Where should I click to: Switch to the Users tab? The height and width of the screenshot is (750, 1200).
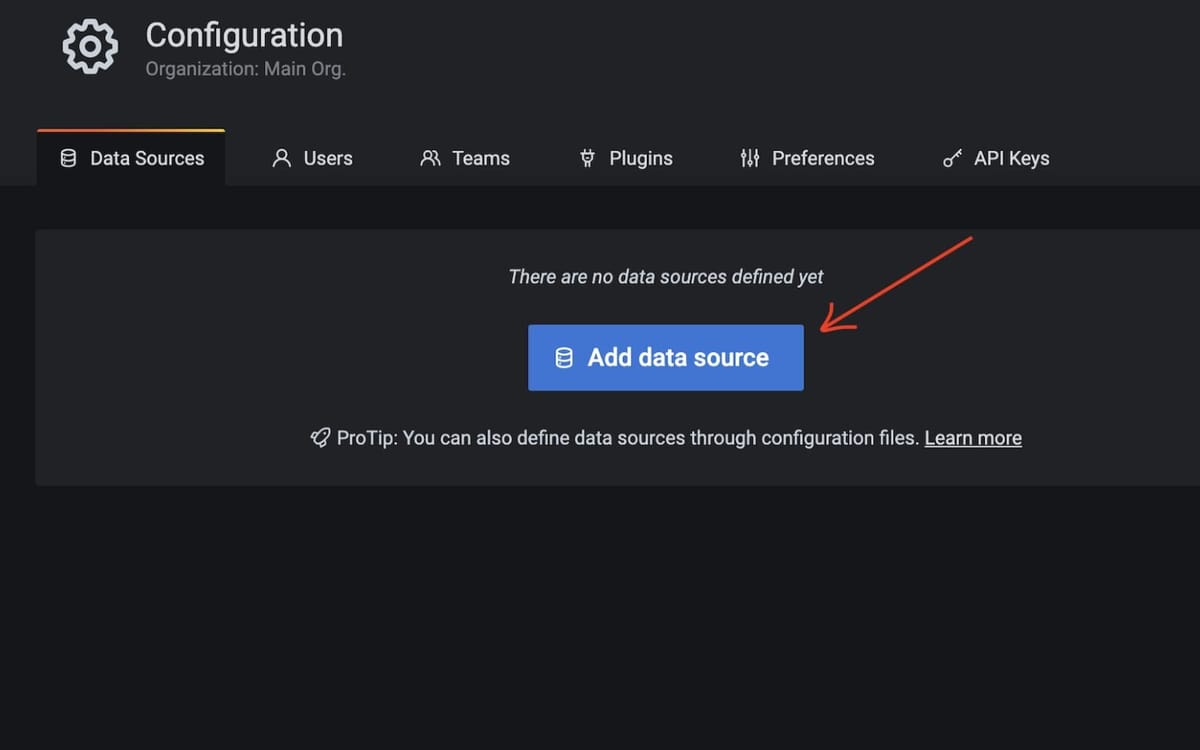pos(327,158)
